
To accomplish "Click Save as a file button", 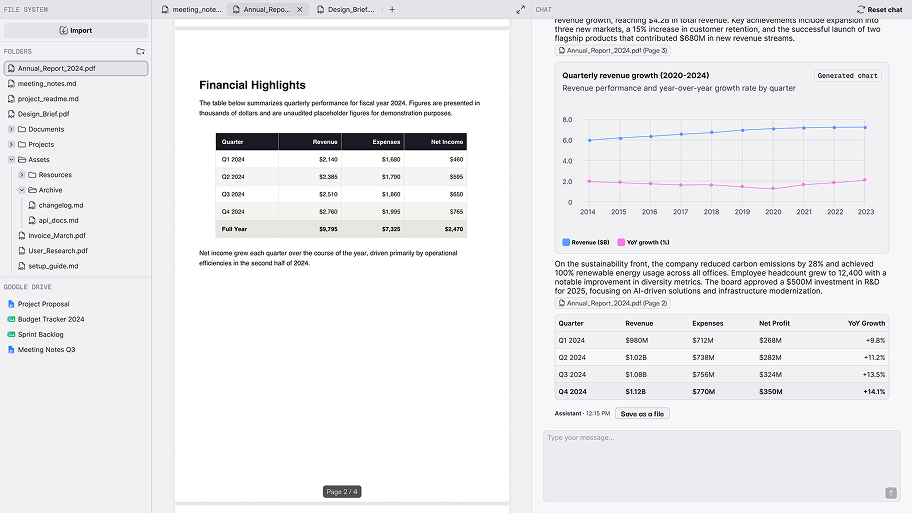I will (x=642, y=414).
